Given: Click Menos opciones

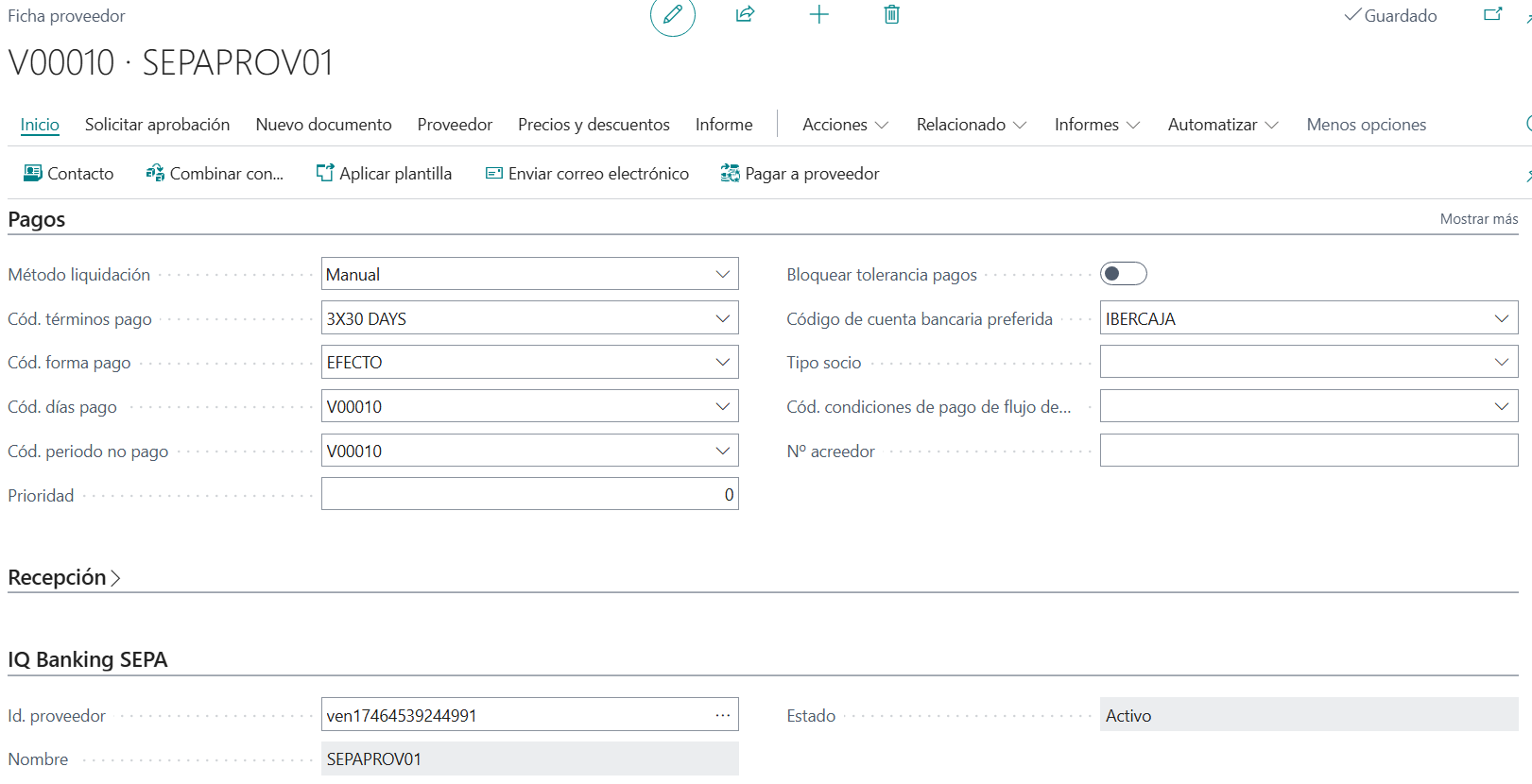Looking at the screenshot, I should click(1366, 125).
